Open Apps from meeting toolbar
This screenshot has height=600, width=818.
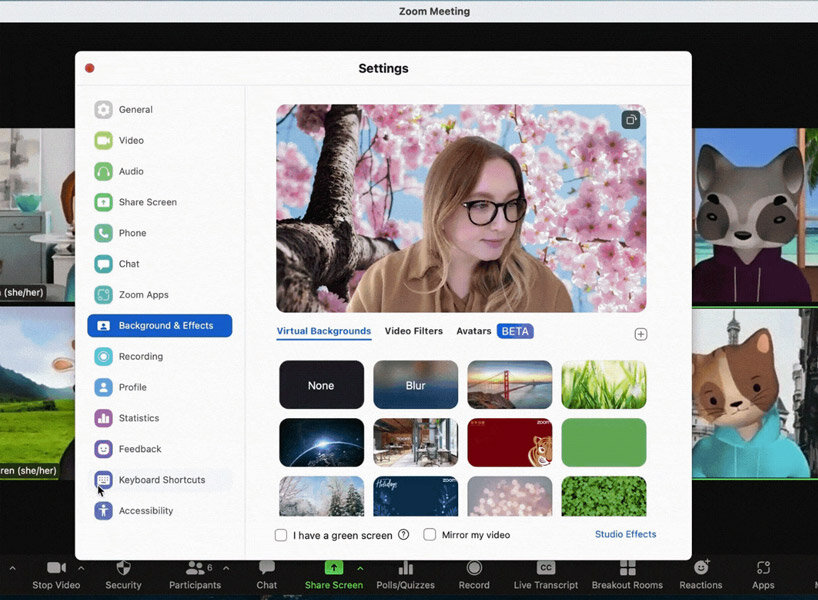(x=763, y=575)
